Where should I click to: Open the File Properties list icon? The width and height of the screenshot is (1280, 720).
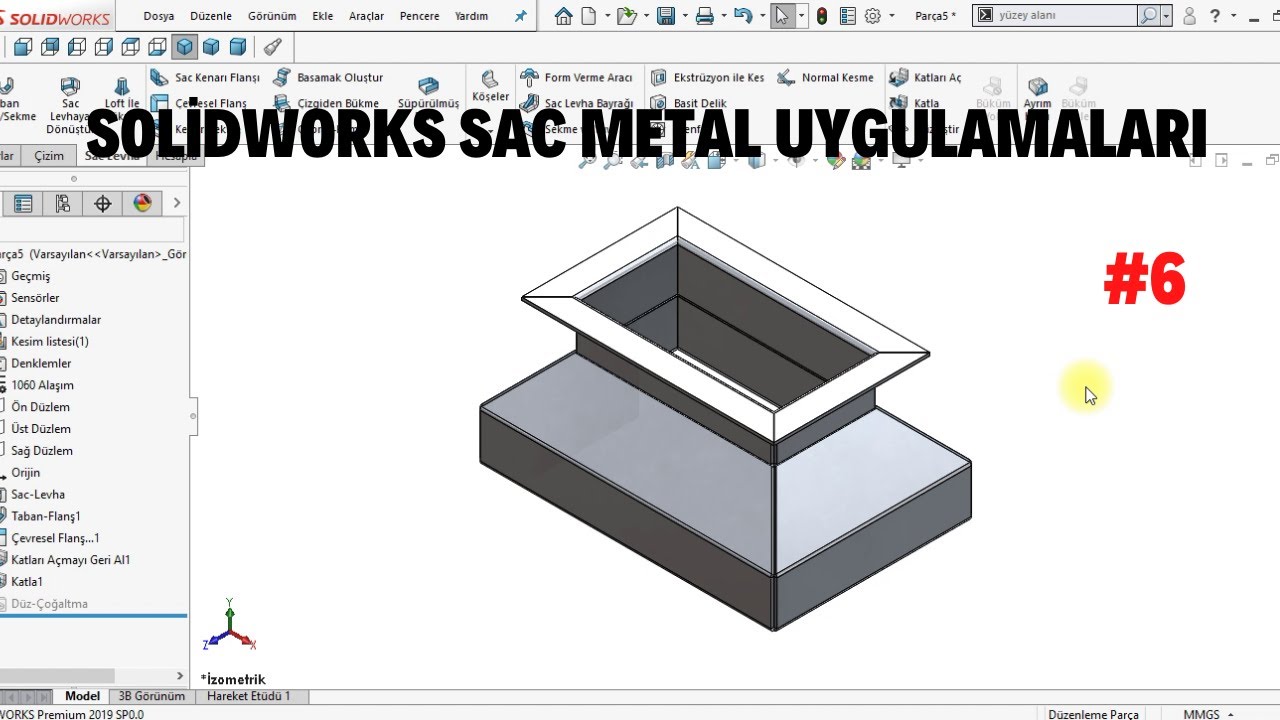pyautogui.click(x=847, y=16)
